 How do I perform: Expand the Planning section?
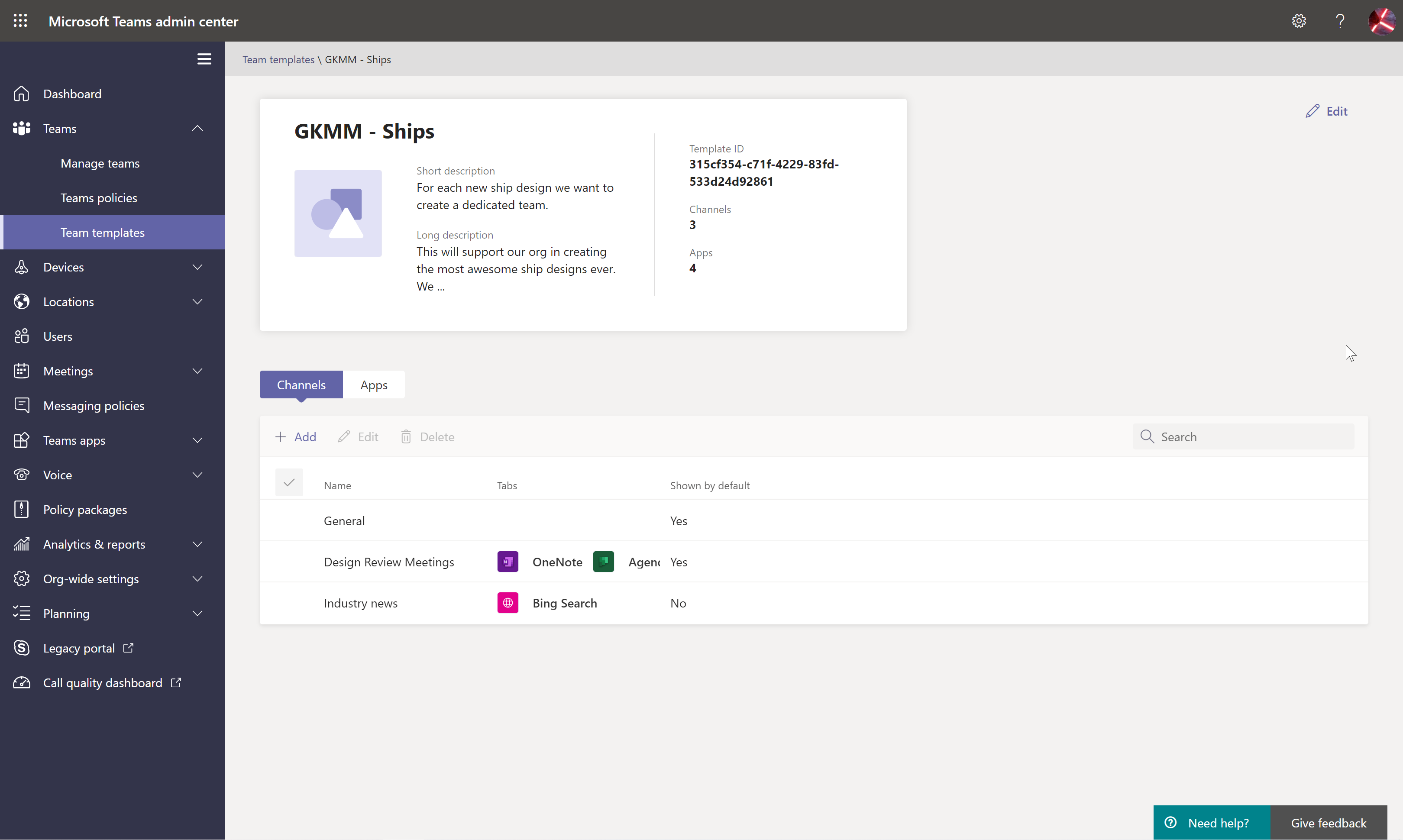point(197,614)
